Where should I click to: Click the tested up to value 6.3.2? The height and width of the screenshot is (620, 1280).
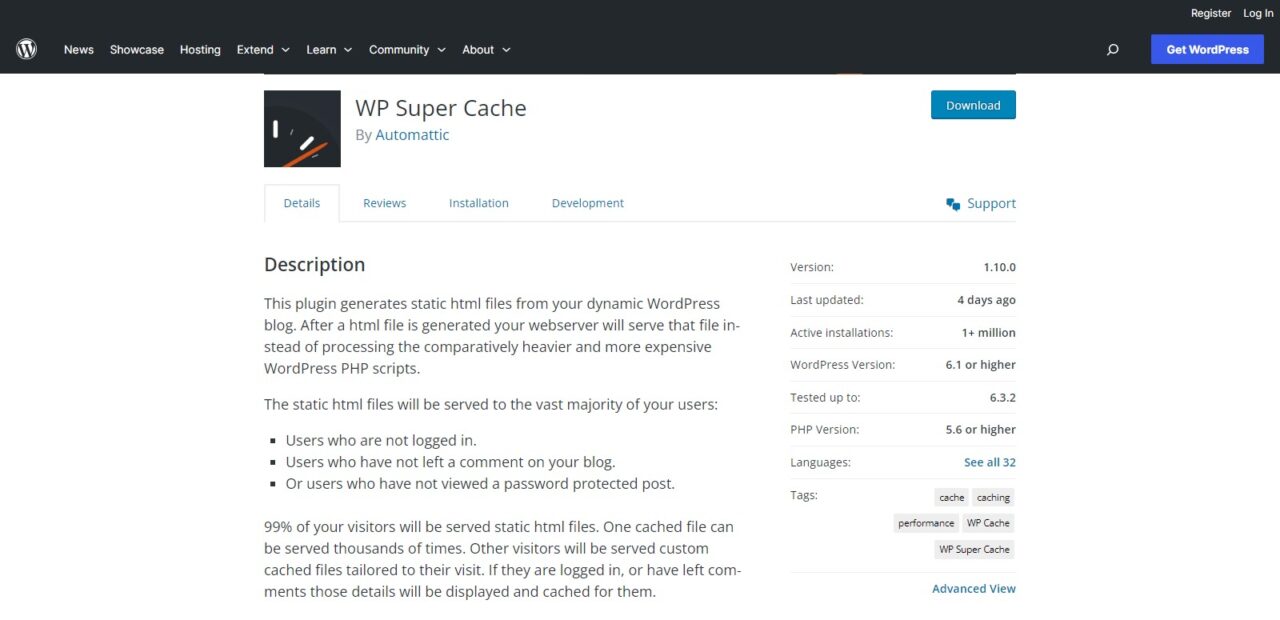click(1003, 397)
